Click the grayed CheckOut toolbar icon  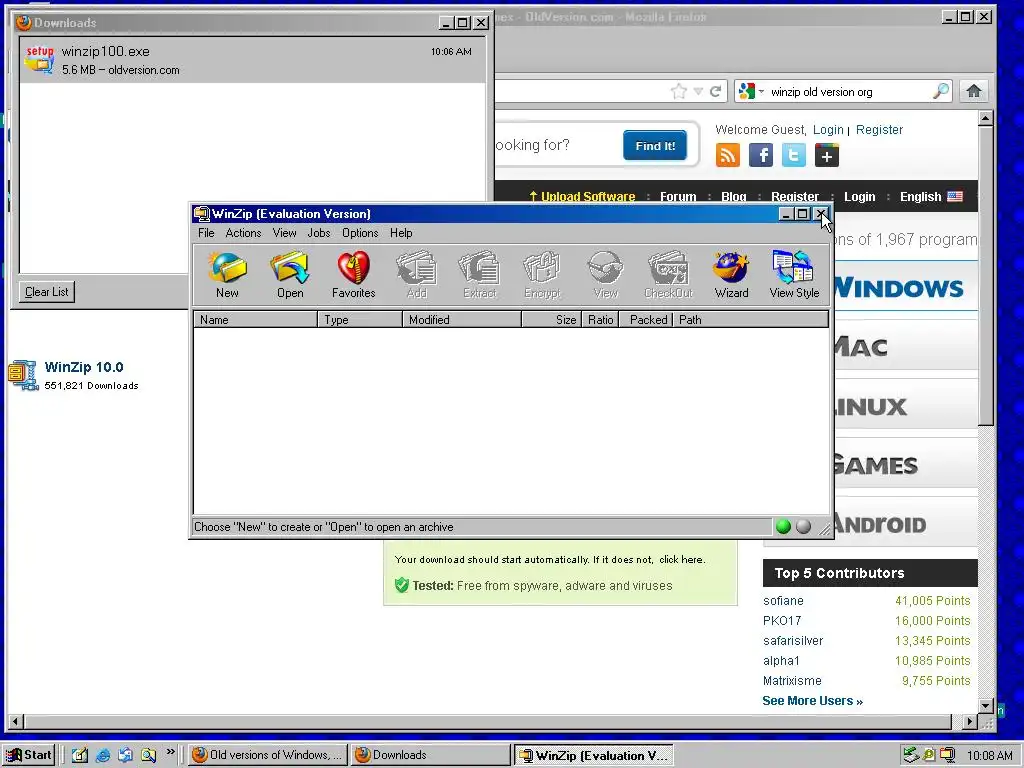pyautogui.click(x=668, y=274)
